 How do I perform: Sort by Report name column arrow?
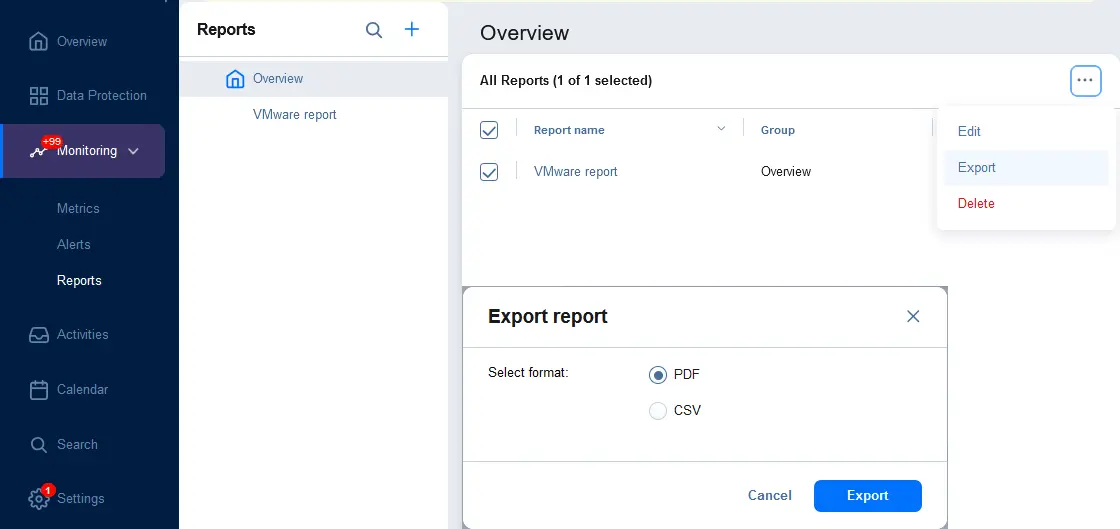[x=721, y=129]
